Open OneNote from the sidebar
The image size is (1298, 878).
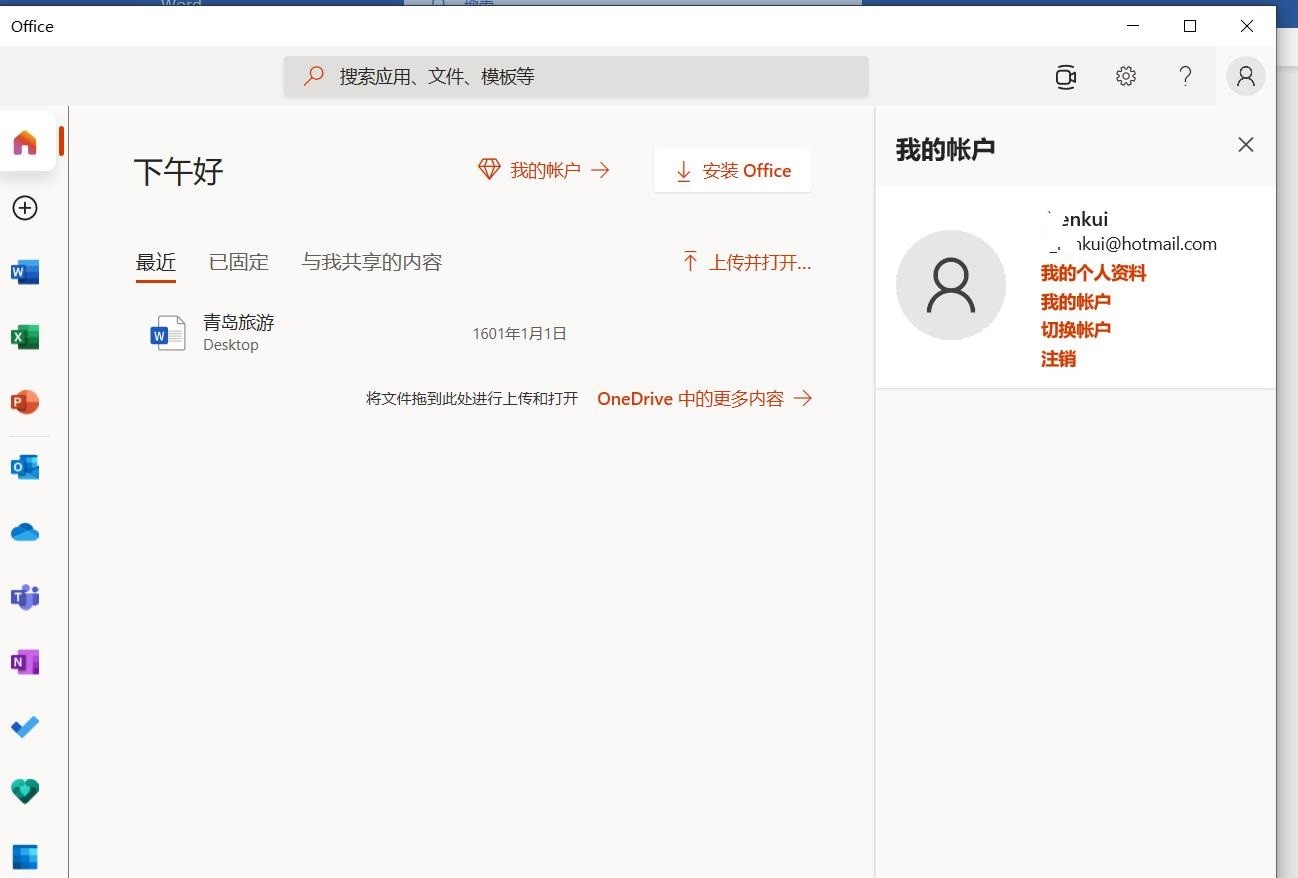tap(25, 662)
